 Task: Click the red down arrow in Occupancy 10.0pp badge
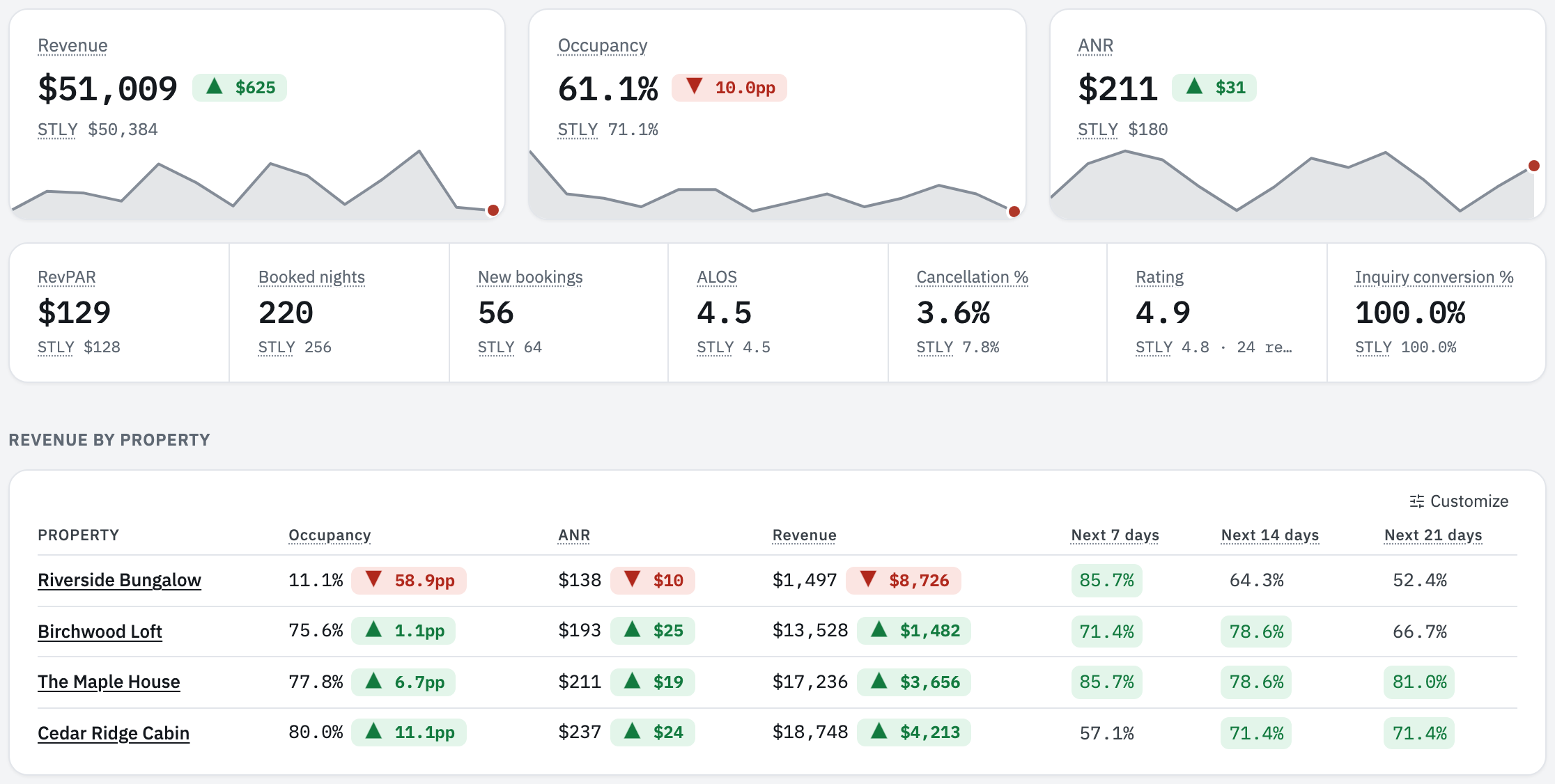694,87
